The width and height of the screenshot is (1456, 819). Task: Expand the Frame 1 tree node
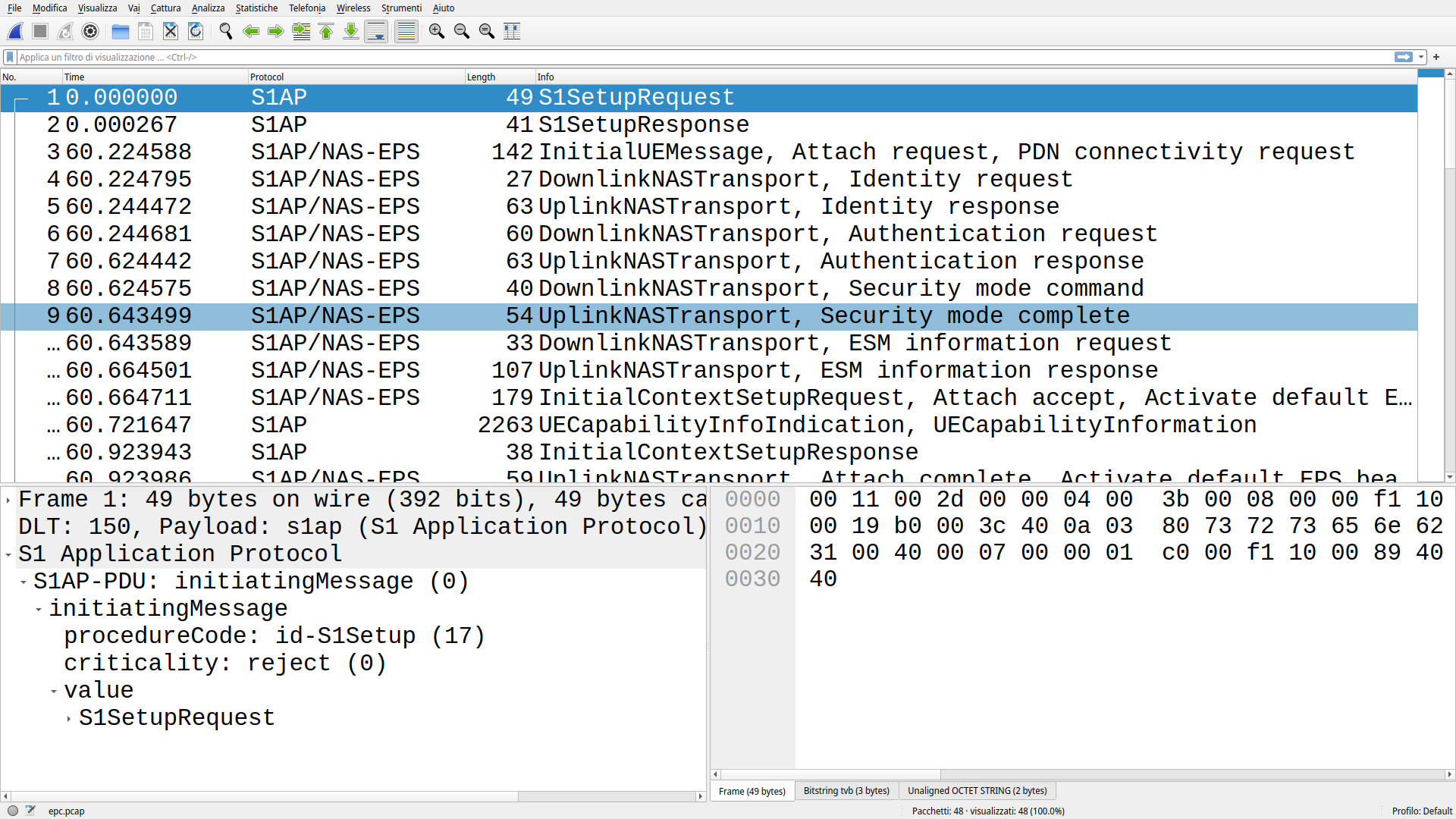[x=8, y=500]
